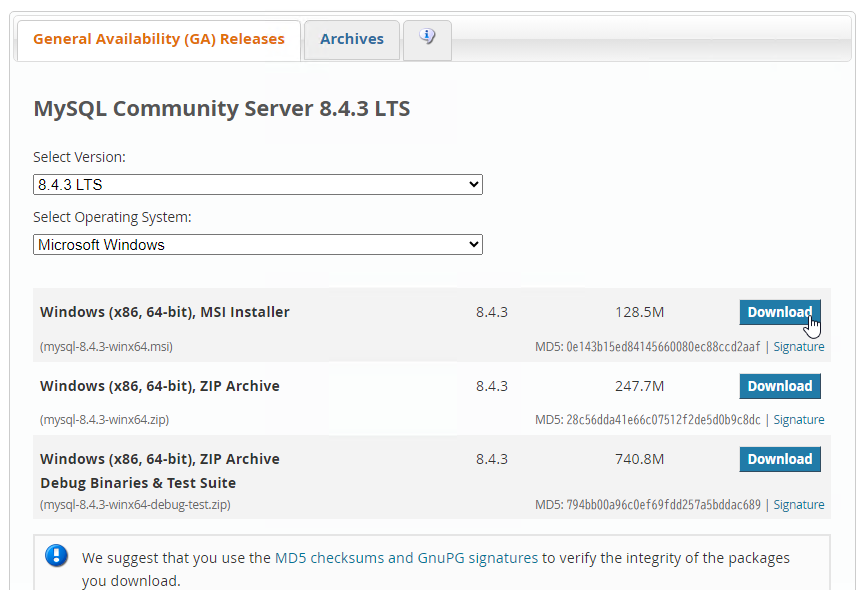The image size is (868, 590).
Task: Click the Select Version: label
Action: [79, 157]
